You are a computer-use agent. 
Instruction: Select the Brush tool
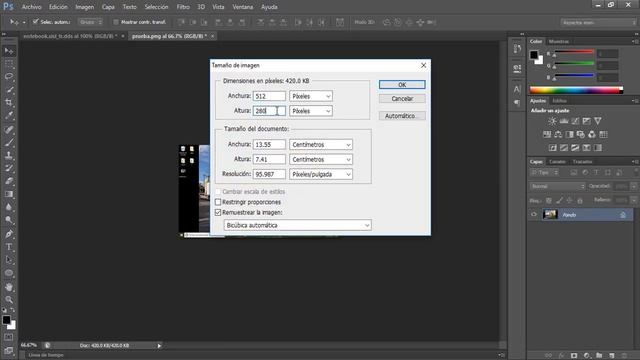click(9, 142)
